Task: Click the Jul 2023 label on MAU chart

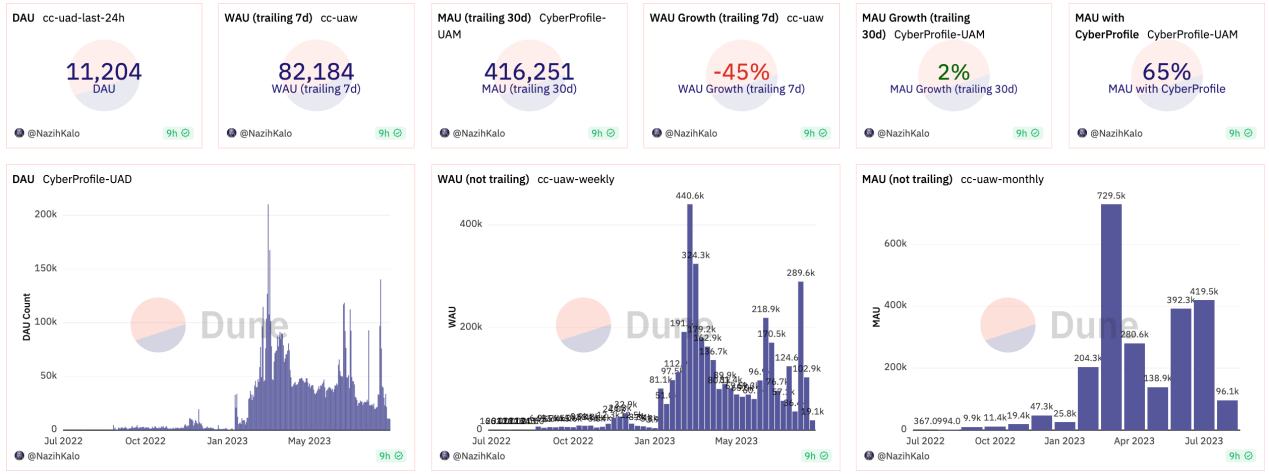Action: coord(1203,439)
